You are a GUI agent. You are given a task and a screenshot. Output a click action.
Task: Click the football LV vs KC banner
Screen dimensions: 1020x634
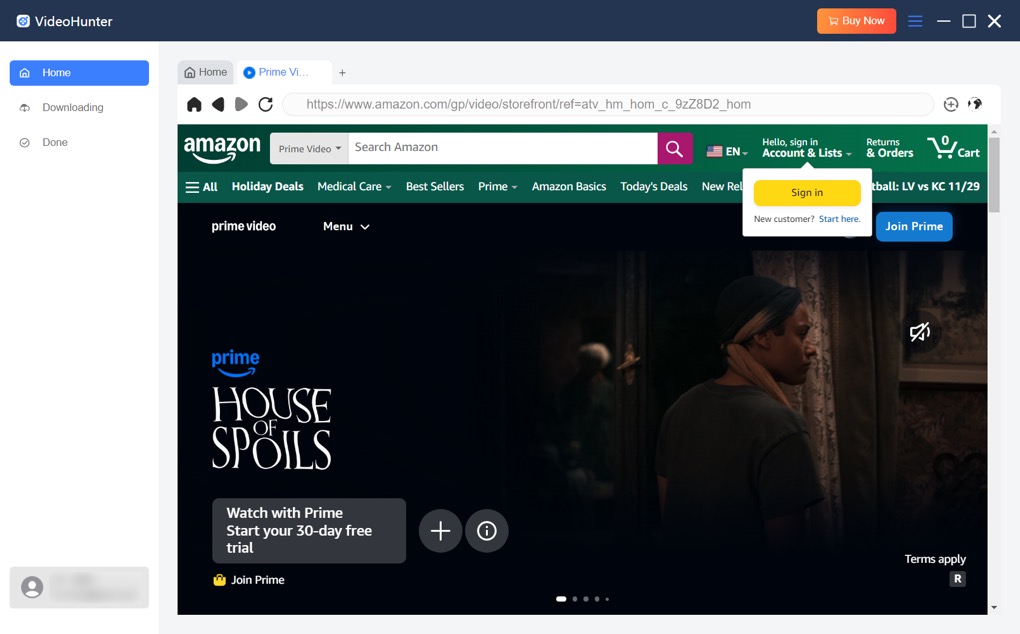[926, 187]
